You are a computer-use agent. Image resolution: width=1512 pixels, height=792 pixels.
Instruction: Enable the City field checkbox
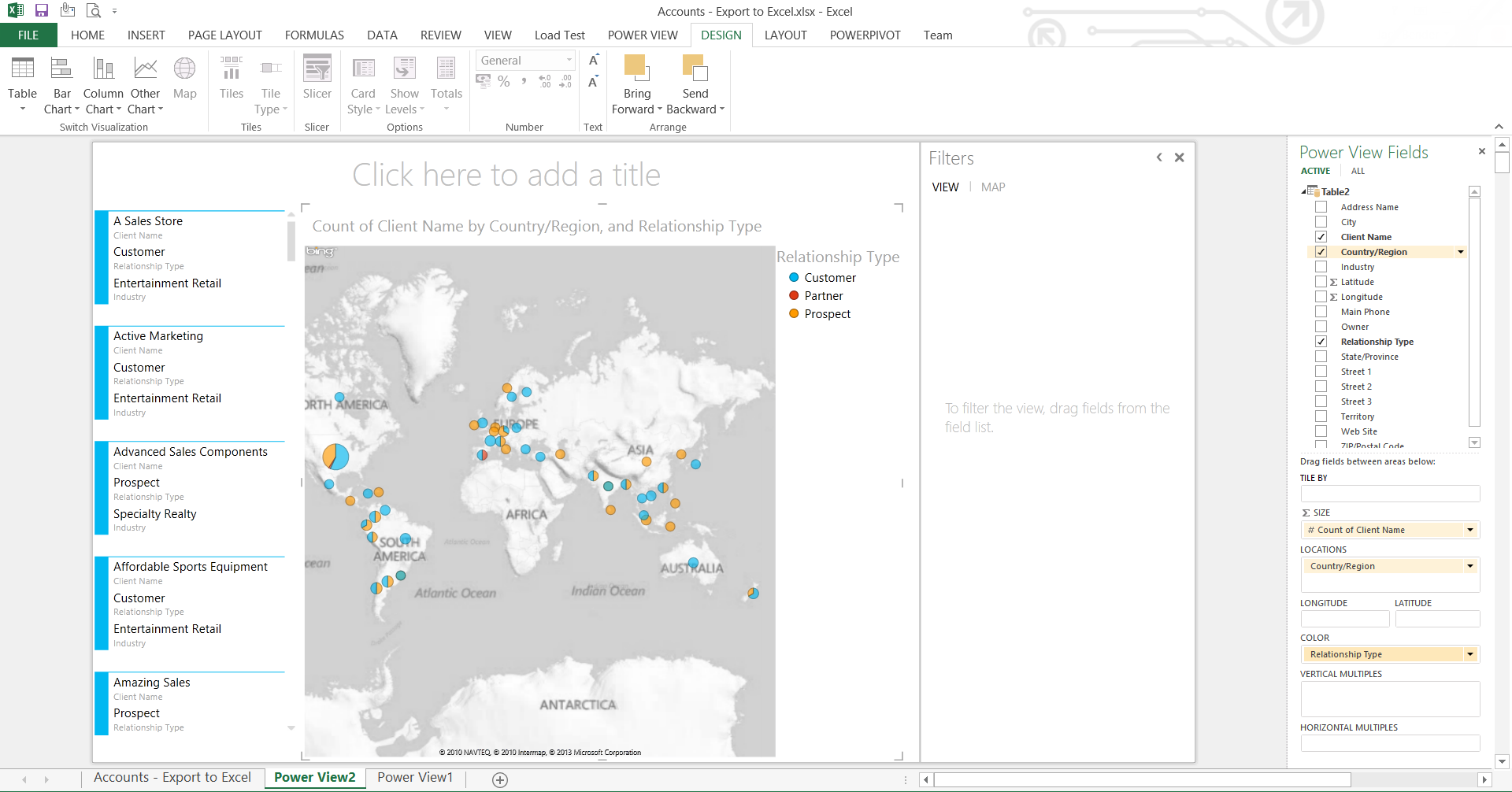[x=1321, y=222]
